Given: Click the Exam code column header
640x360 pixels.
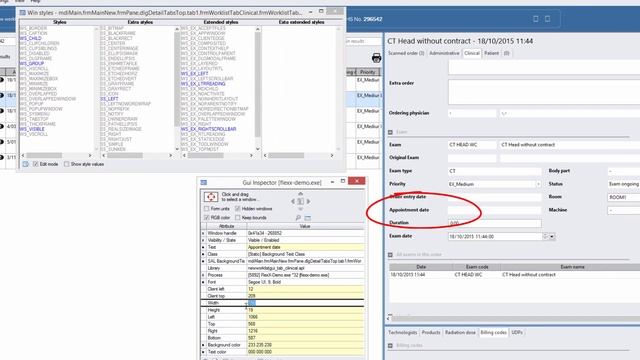Looking at the screenshot, I should click(477, 267).
